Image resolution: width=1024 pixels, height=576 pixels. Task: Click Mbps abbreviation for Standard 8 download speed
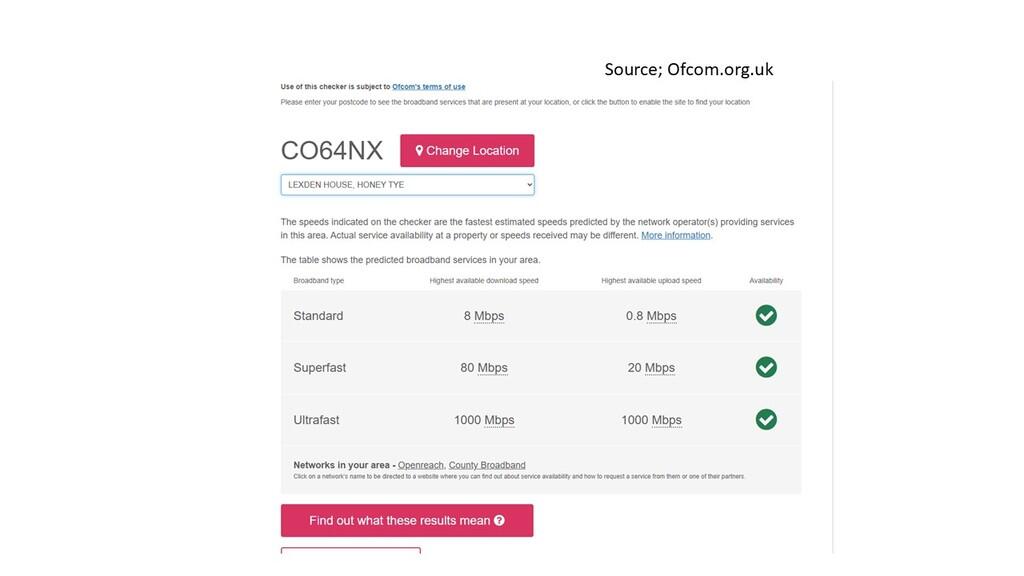pos(489,316)
